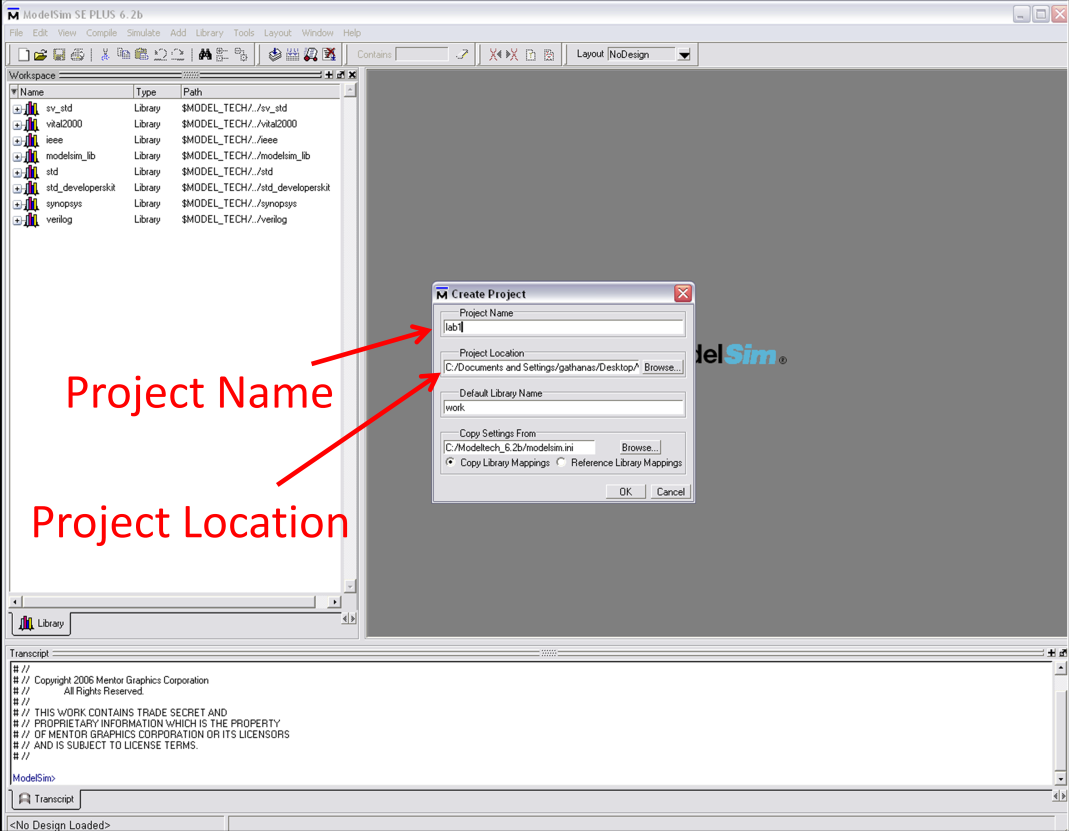Click the Workspace pane plus zoom icon
The height and width of the screenshot is (831, 1069).
click(329, 75)
